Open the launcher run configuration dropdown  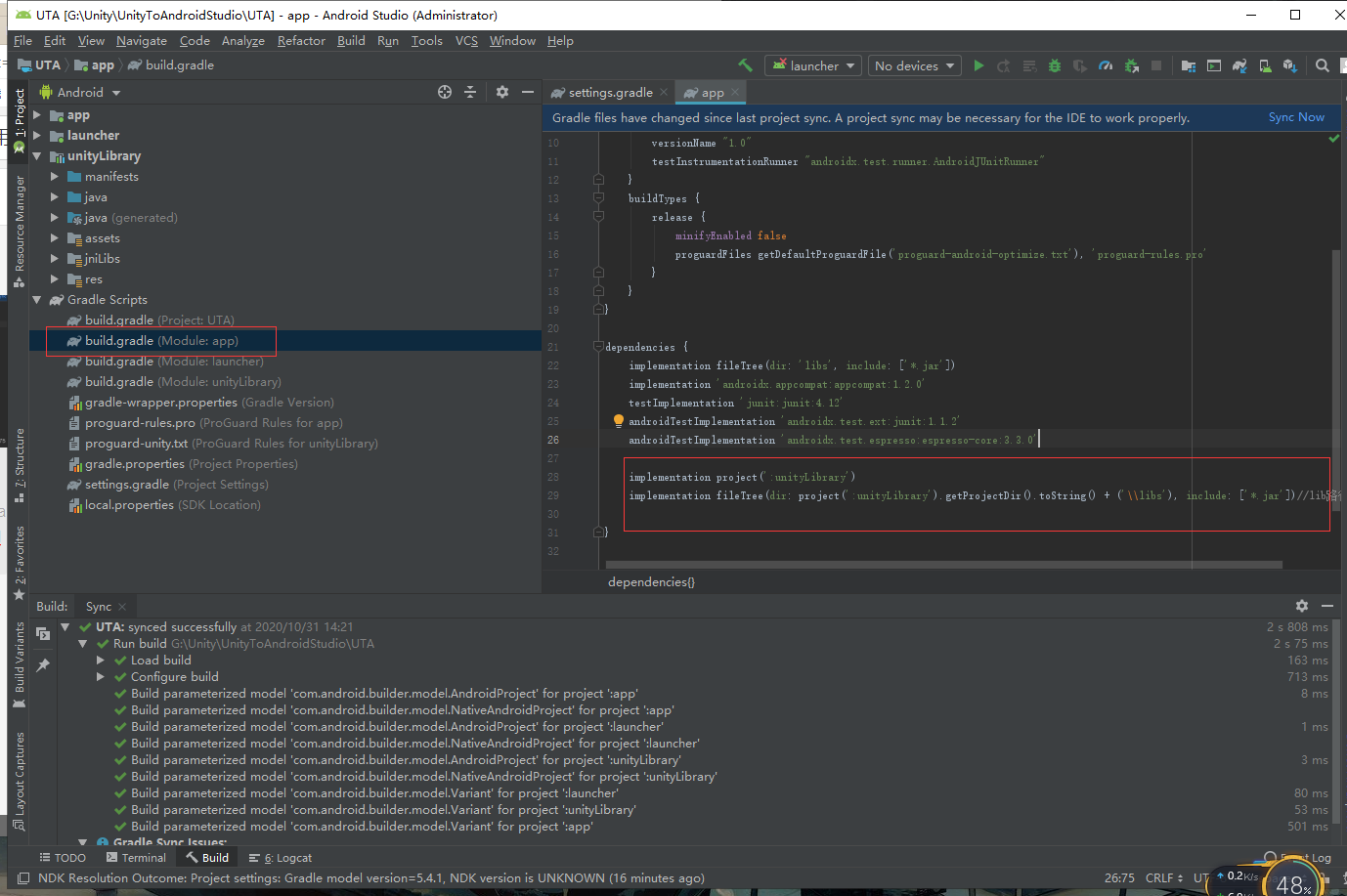[813, 65]
